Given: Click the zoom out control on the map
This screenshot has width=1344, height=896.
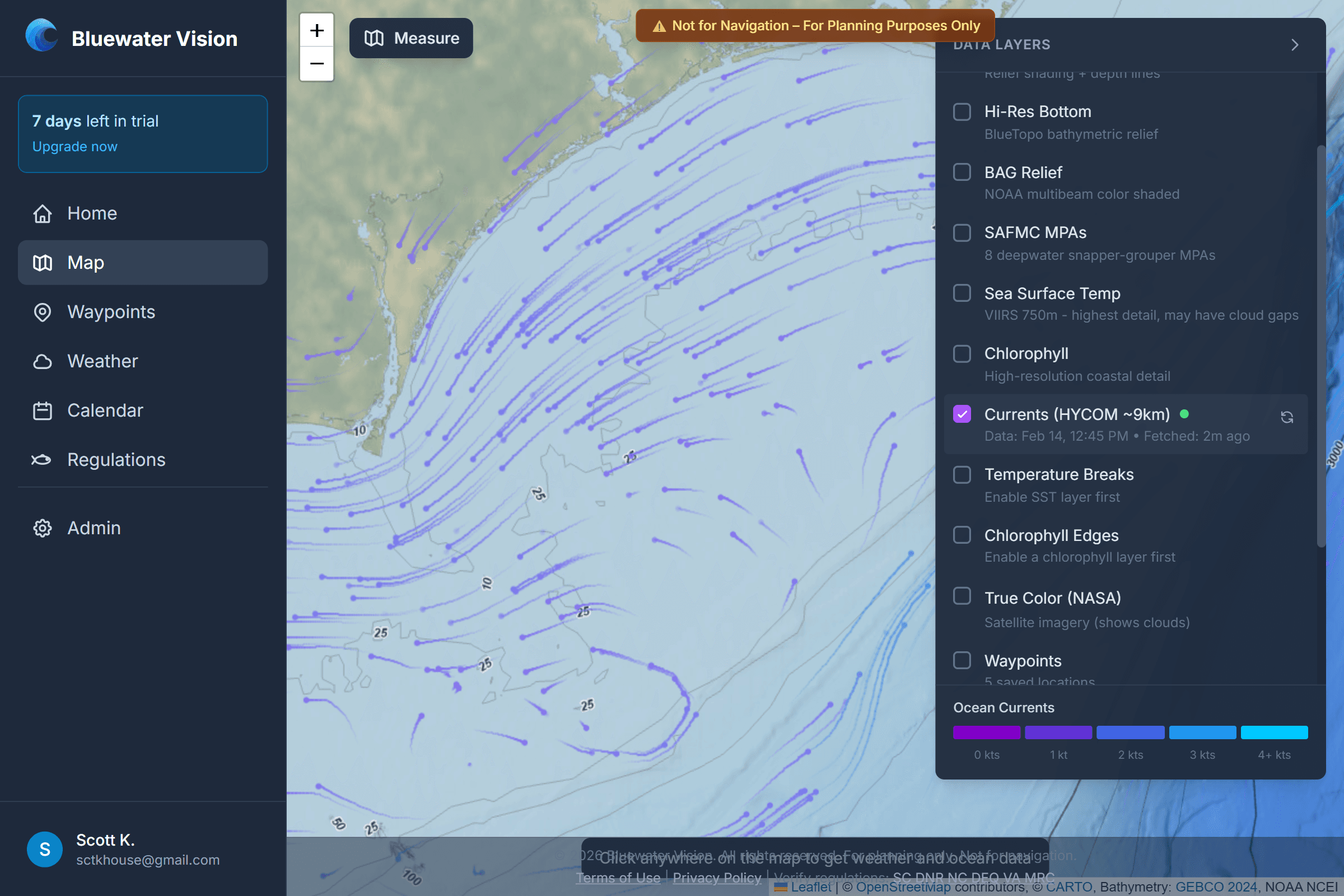Looking at the screenshot, I should (316, 63).
